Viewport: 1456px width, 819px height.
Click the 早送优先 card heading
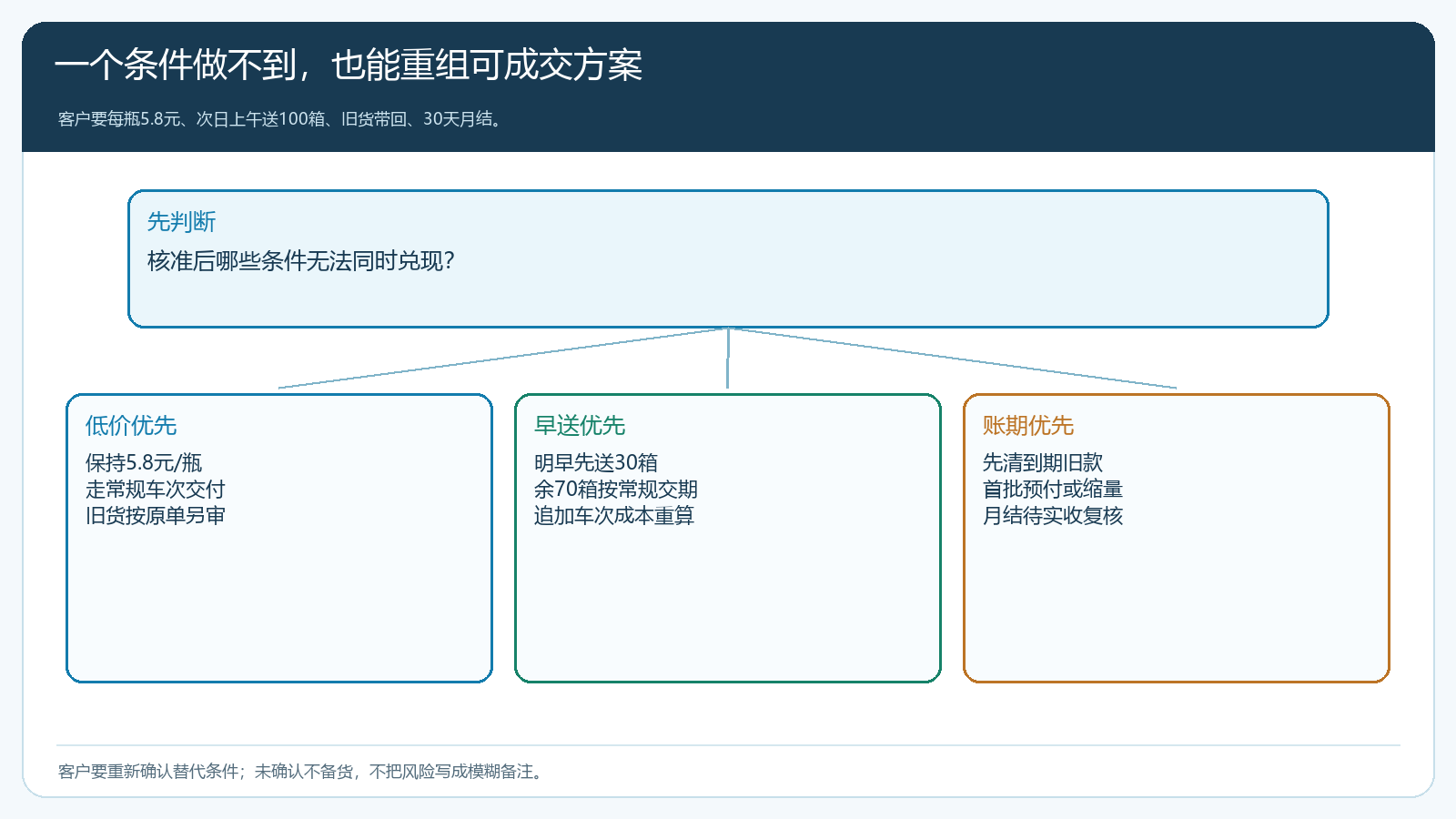point(580,425)
